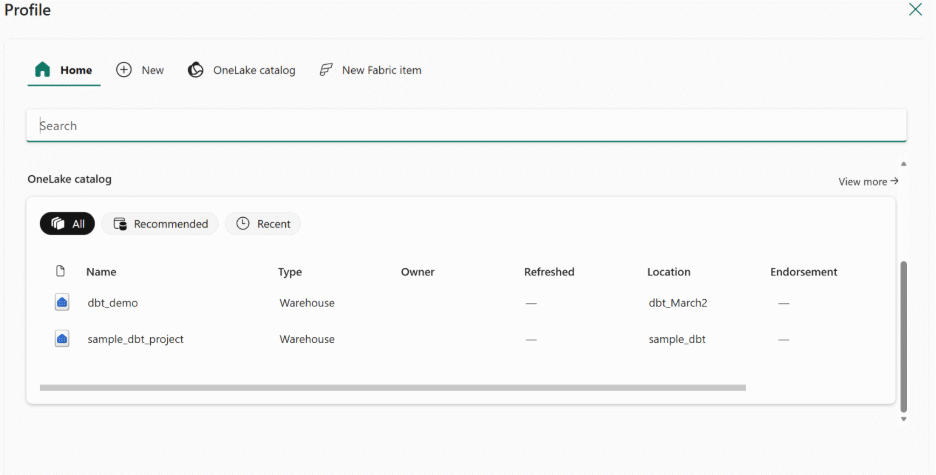Click the arrow beside View more
Screen dimensions: 936x475
(x=894, y=181)
